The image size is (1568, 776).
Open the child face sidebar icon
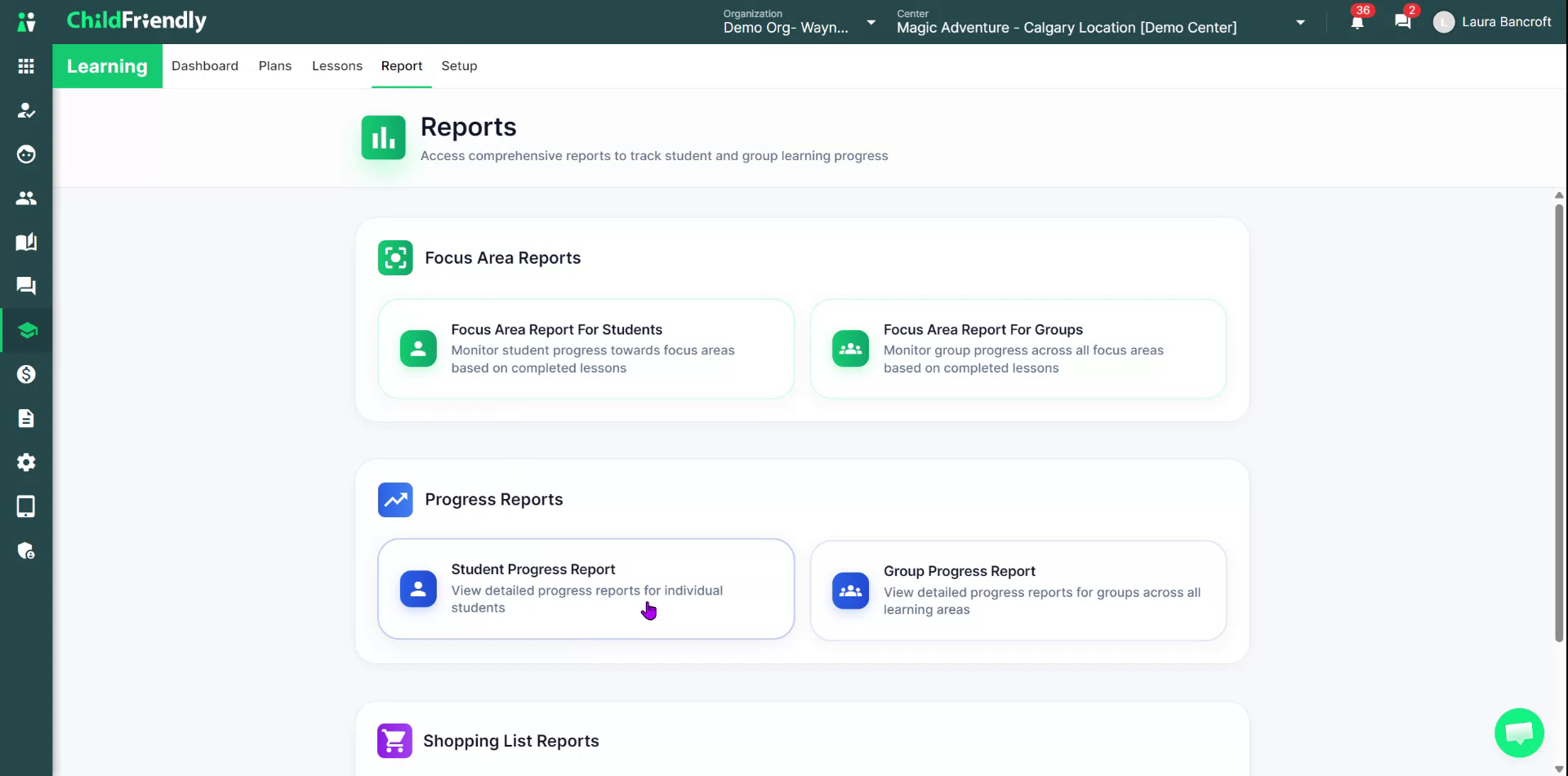26,154
